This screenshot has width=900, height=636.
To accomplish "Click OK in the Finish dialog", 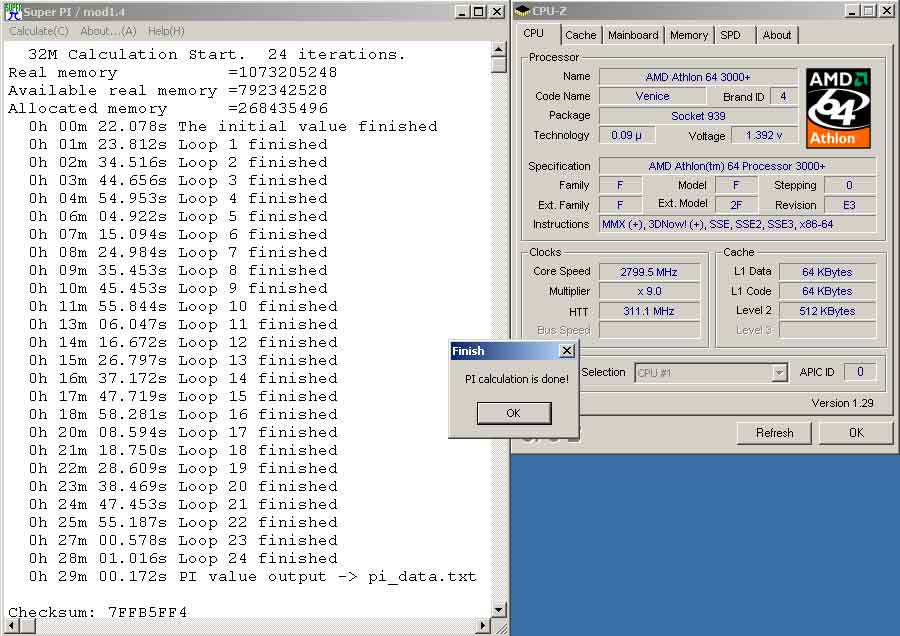I will coord(514,413).
